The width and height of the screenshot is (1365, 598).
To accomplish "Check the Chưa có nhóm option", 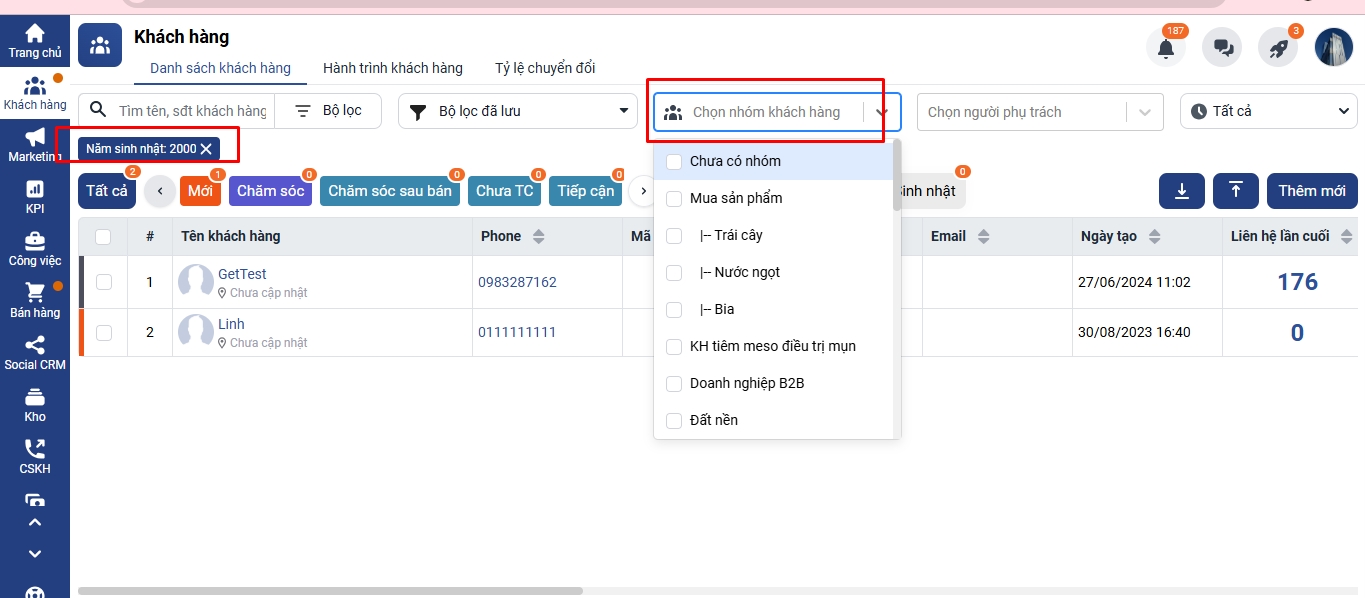I will [674, 162].
